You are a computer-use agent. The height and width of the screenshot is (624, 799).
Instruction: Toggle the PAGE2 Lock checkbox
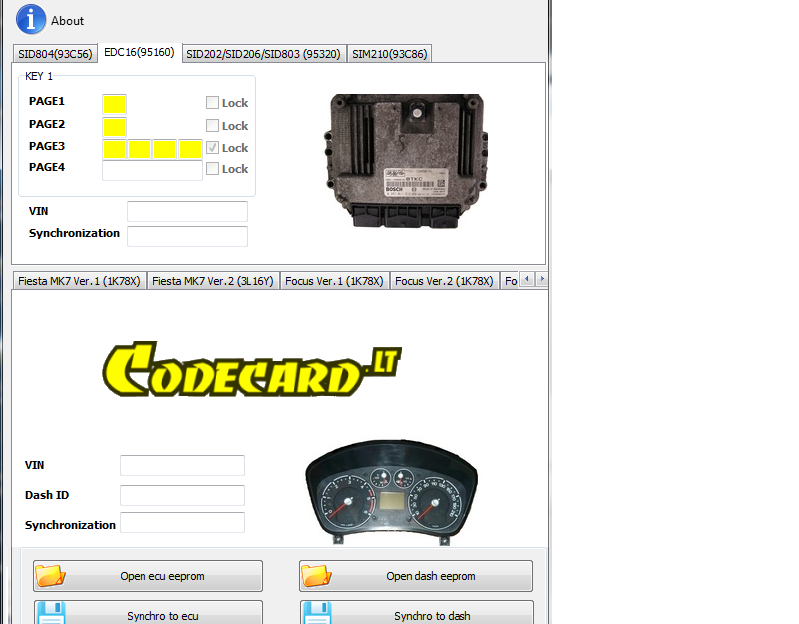212,125
